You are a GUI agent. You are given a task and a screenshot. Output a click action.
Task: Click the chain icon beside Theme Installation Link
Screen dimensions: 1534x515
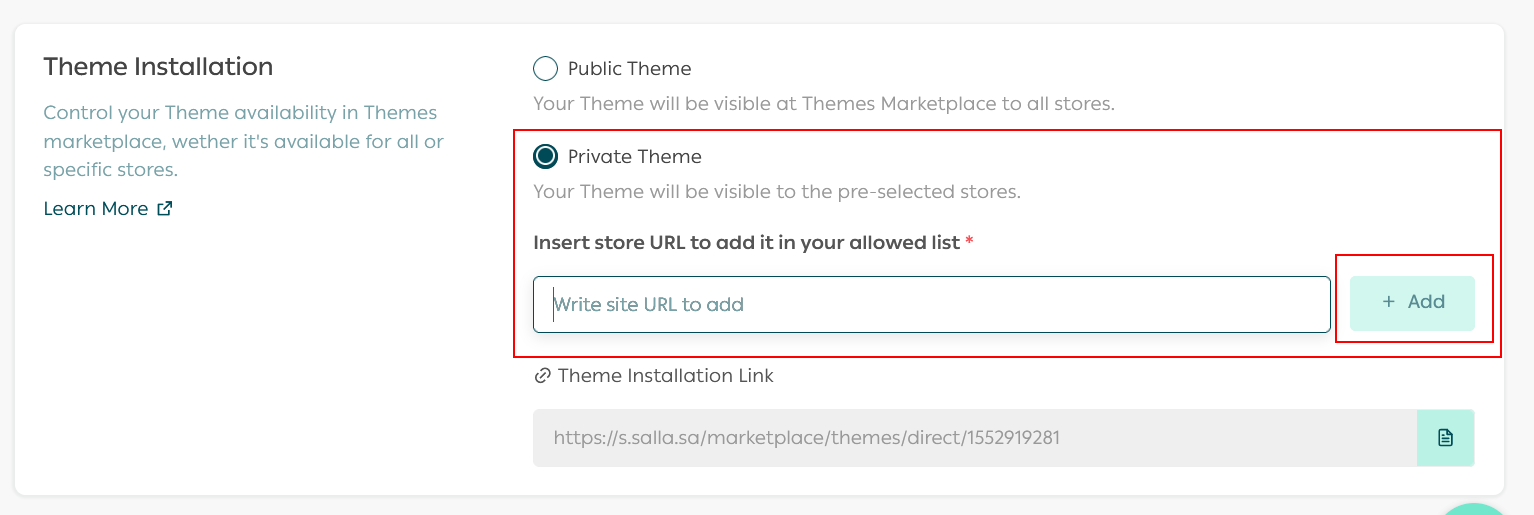543,376
